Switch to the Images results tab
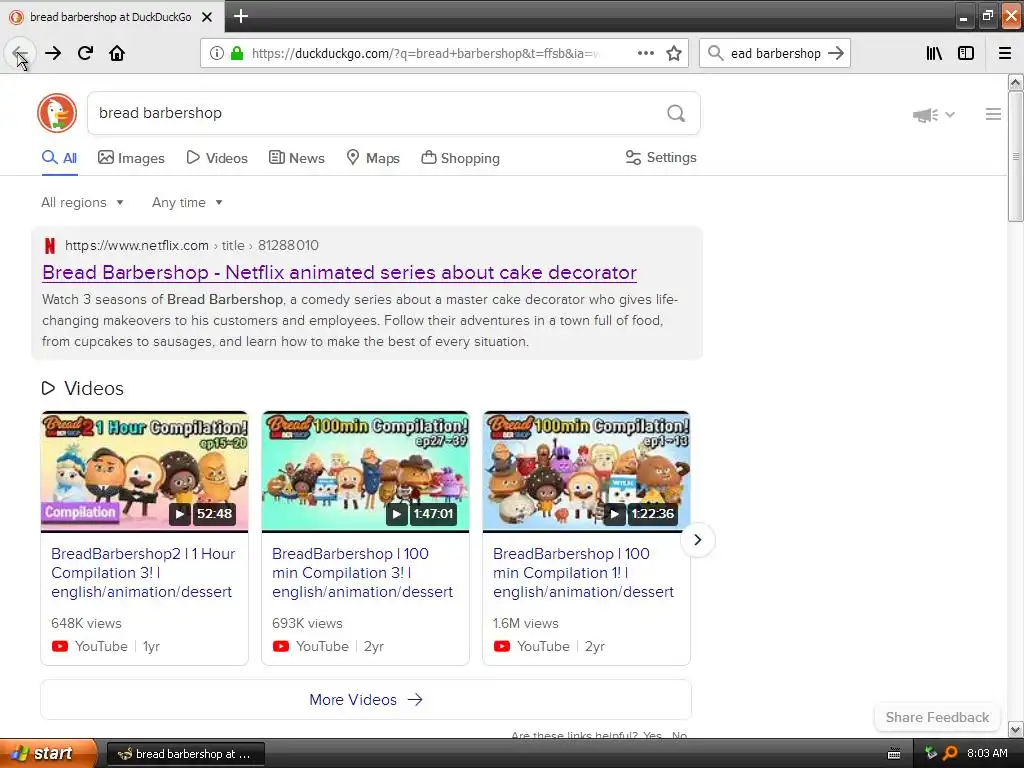This screenshot has width=1024, height=768. pos(131,158)
